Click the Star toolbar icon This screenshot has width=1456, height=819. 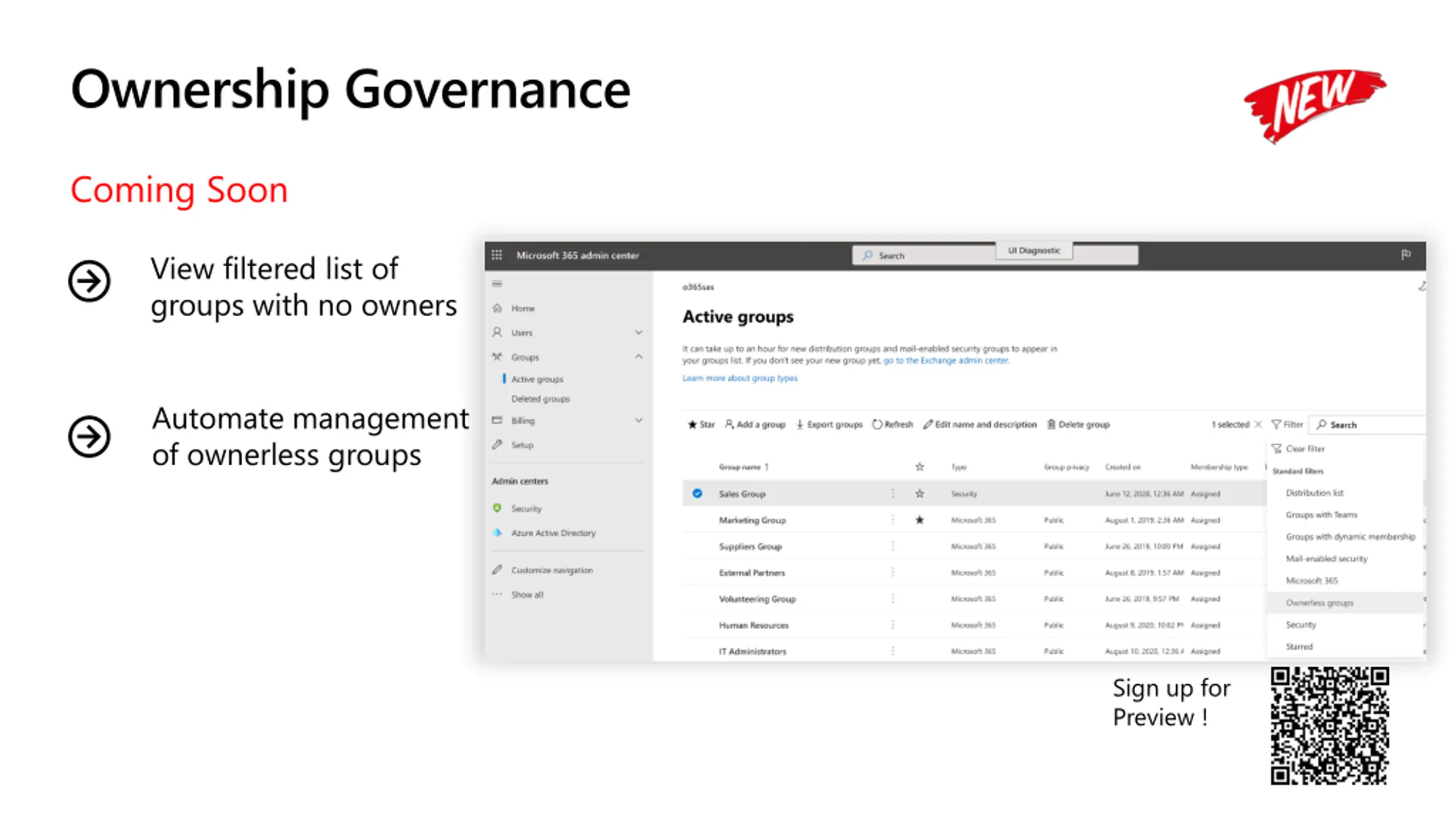click(692, 424)
